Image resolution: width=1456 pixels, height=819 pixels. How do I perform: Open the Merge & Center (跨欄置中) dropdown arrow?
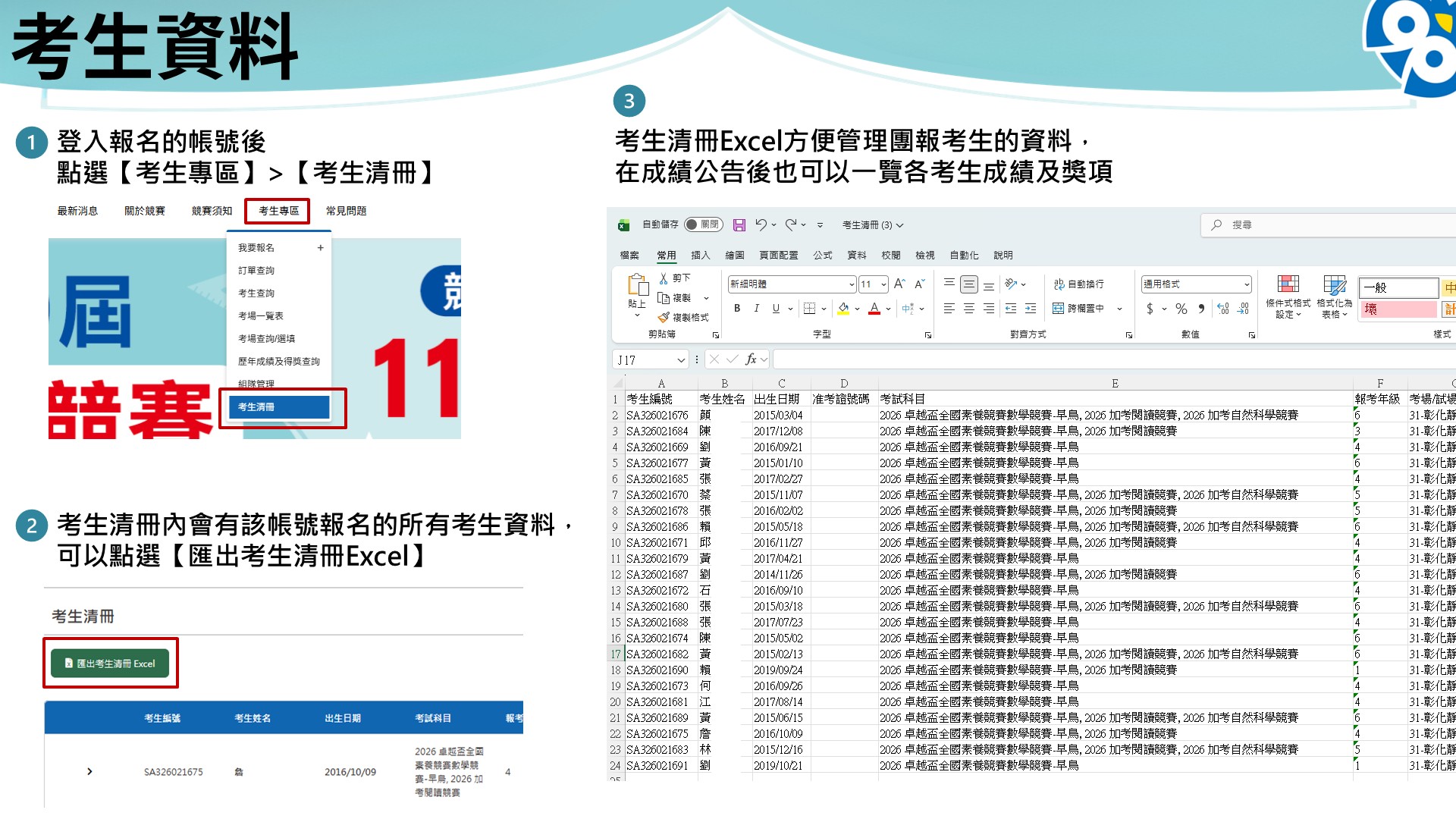click(1119, 309)
